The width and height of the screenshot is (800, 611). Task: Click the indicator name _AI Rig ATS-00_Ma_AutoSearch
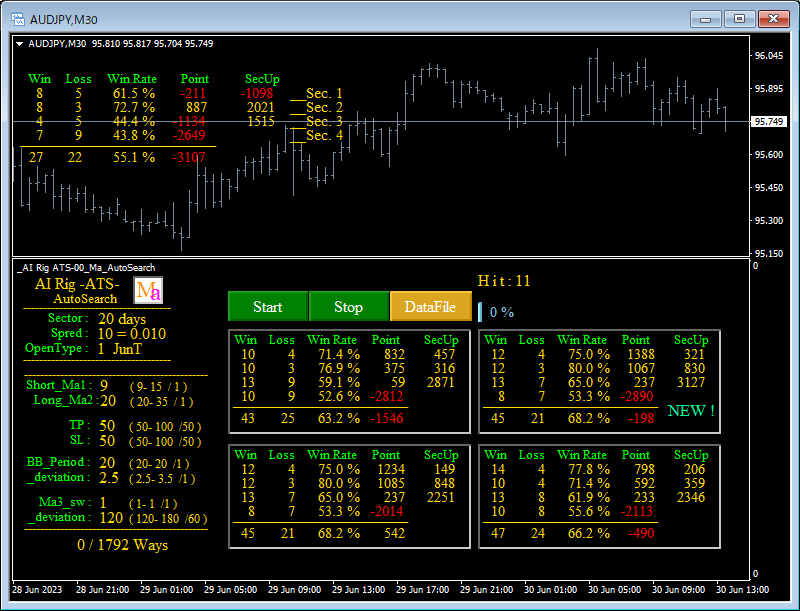[86, 268]
